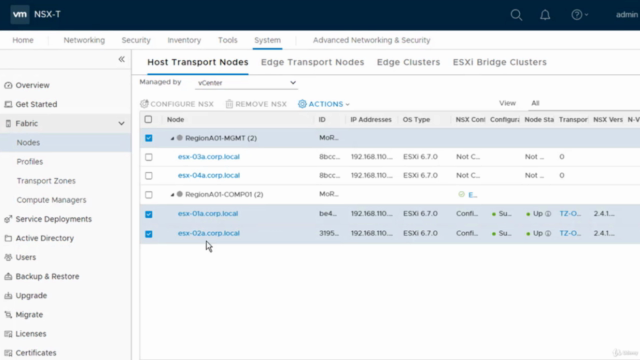Click the Actions gear icon
The image size is (640, 360).
point(302,104)
